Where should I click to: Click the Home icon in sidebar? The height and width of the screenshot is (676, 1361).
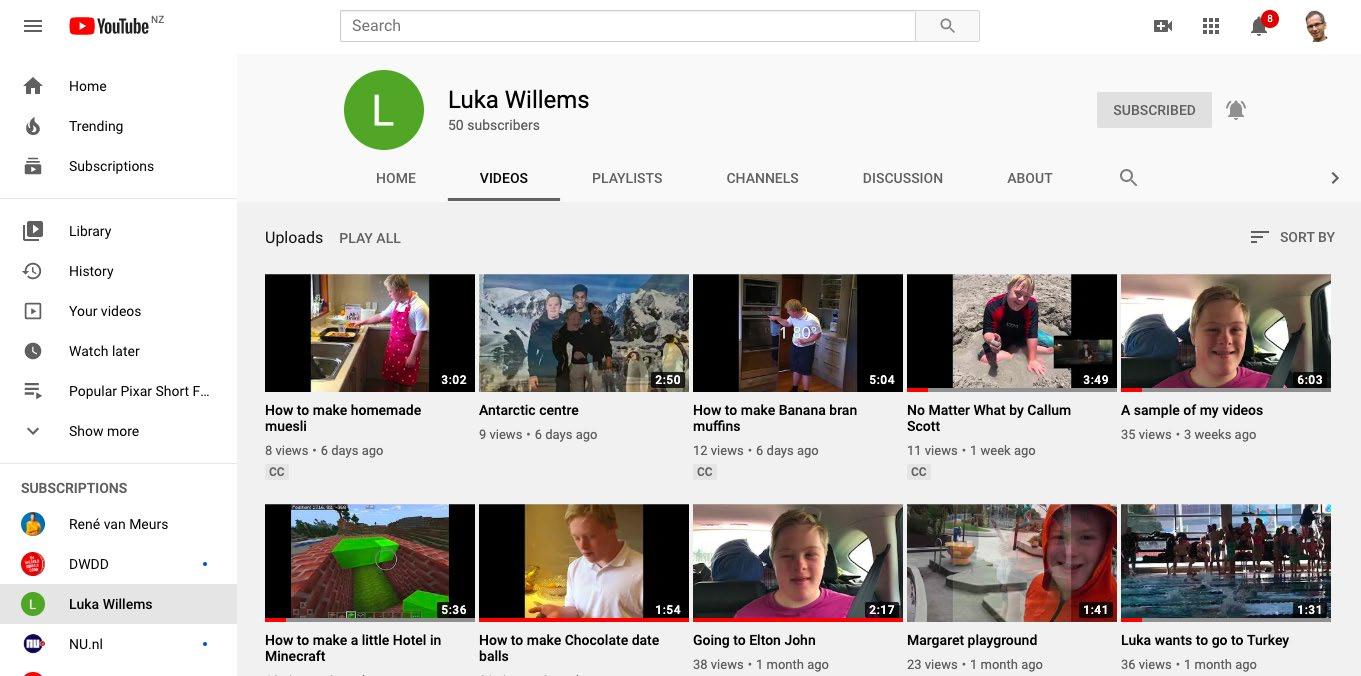coord(33,86)
